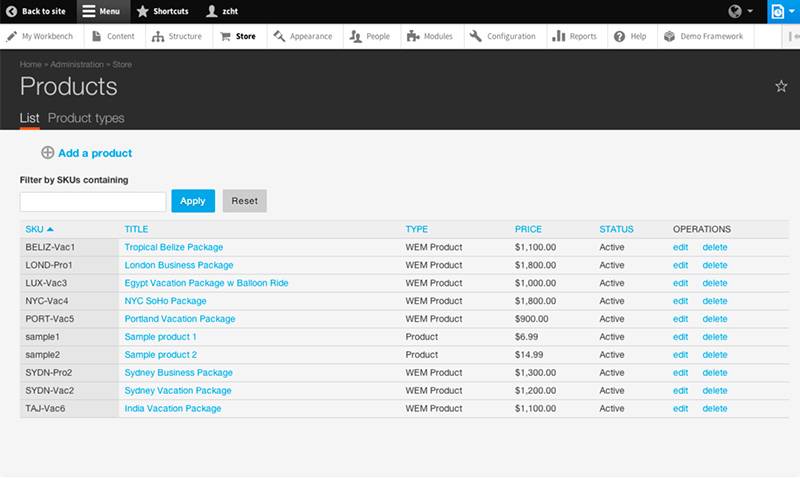Image resolution: width=800 pixels, height=480 pixels.
Task: Toggle the hamburger Menu icon
Action: pyautogui.click(x=89, y=11)
